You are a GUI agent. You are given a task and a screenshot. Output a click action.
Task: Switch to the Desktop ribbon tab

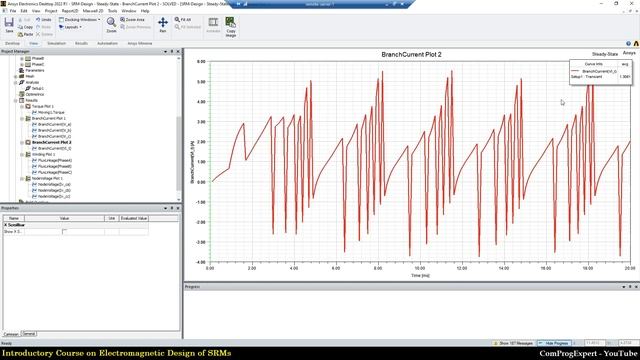(x=12, y=43)
